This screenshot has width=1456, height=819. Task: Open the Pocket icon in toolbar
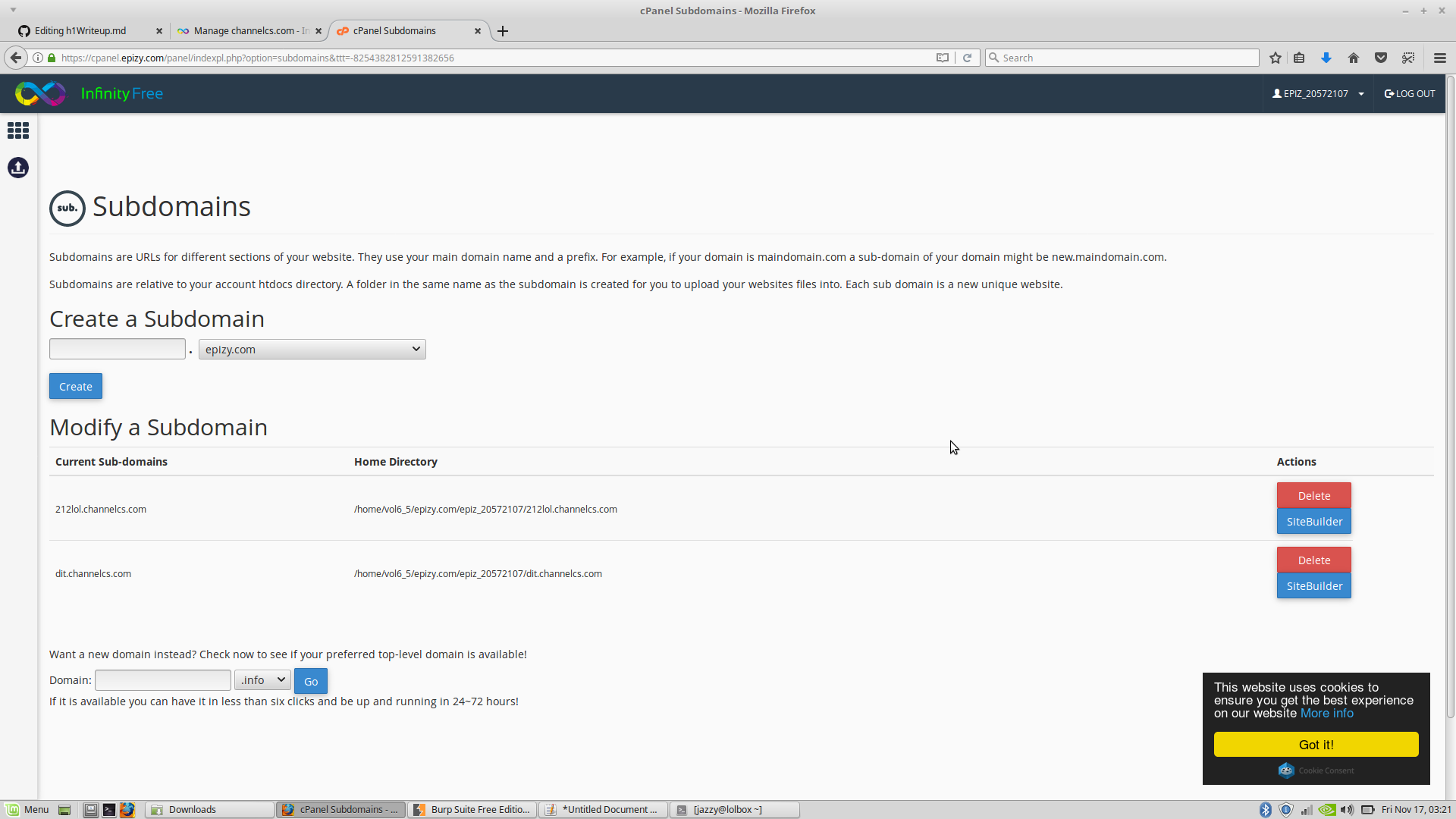click(1381, 58)
